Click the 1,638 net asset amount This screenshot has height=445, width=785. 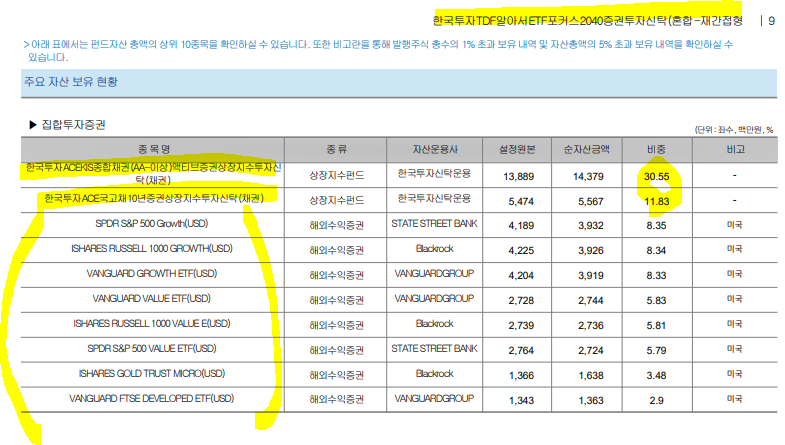591,375
